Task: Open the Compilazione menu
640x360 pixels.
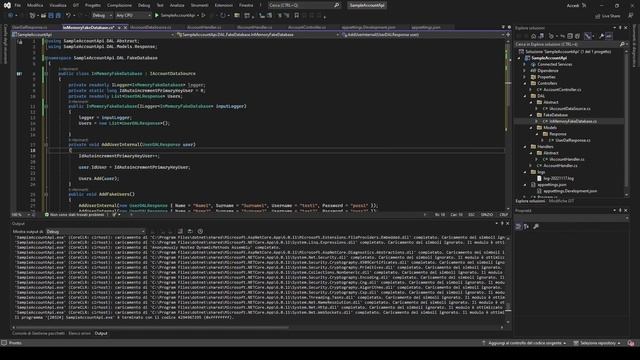Action: pyautogui.click(x=119, y=5)
